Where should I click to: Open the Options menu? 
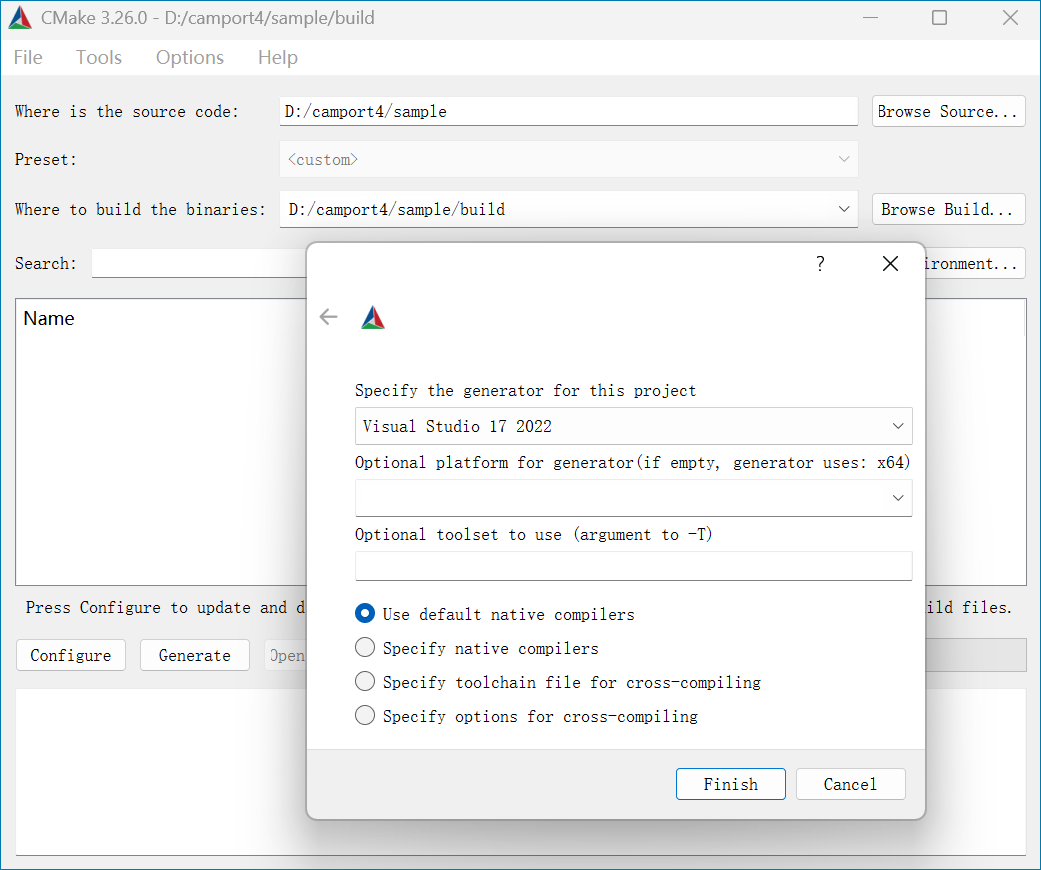pyautogui.click(x=190, y=57)
